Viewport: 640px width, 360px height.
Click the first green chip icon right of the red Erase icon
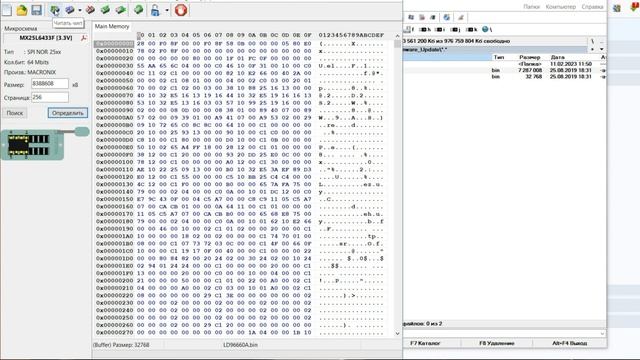click(105, 10)
